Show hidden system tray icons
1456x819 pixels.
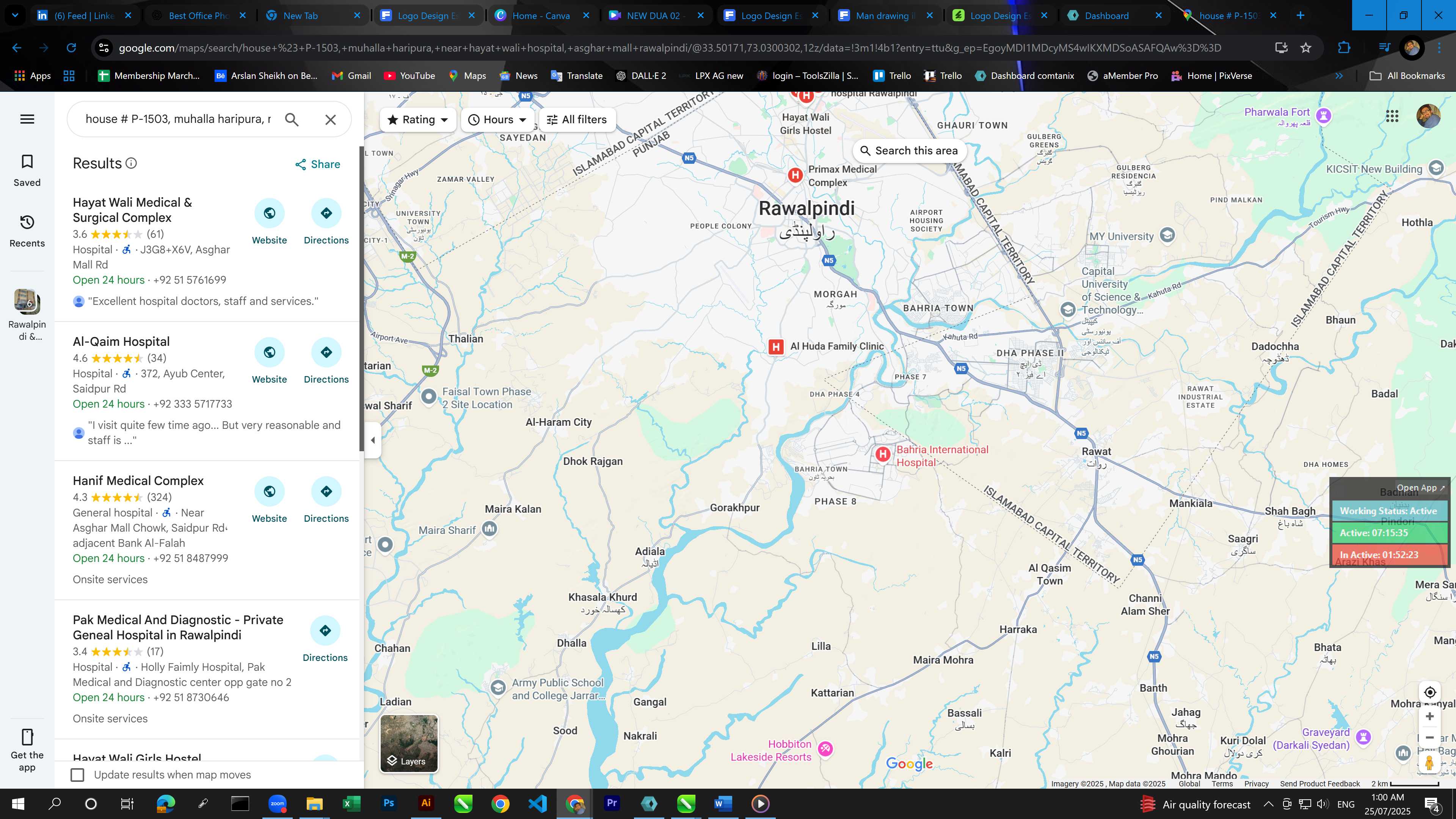click(1268, 804)
